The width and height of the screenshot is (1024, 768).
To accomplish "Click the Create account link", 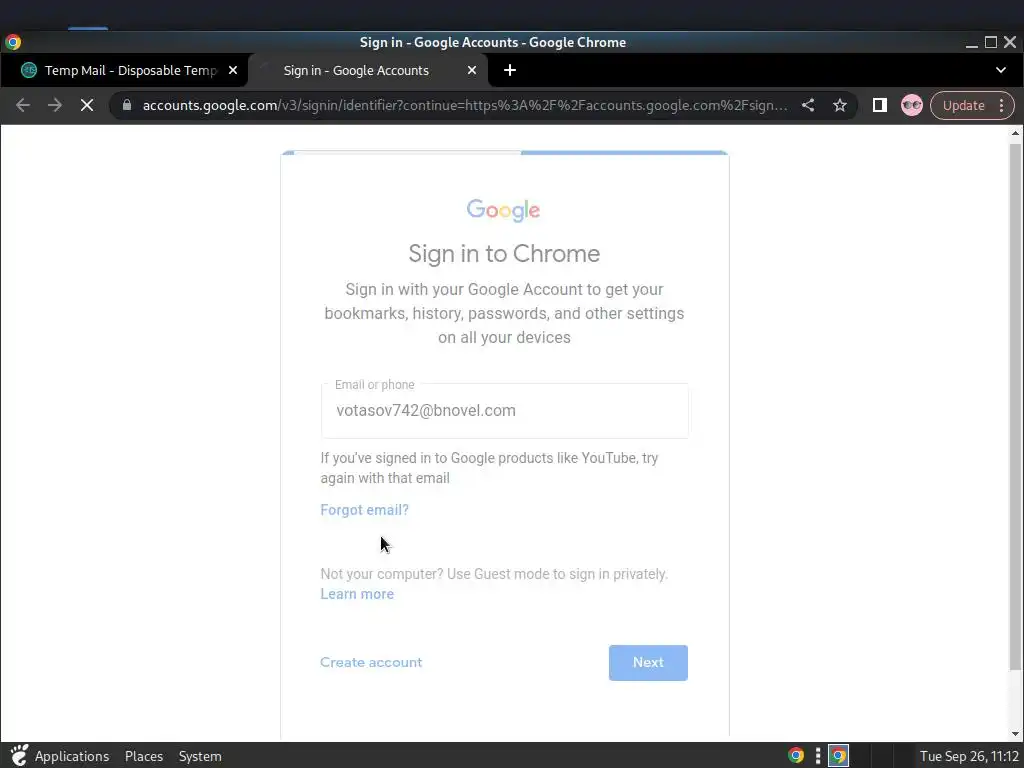I will pos(371,662).
